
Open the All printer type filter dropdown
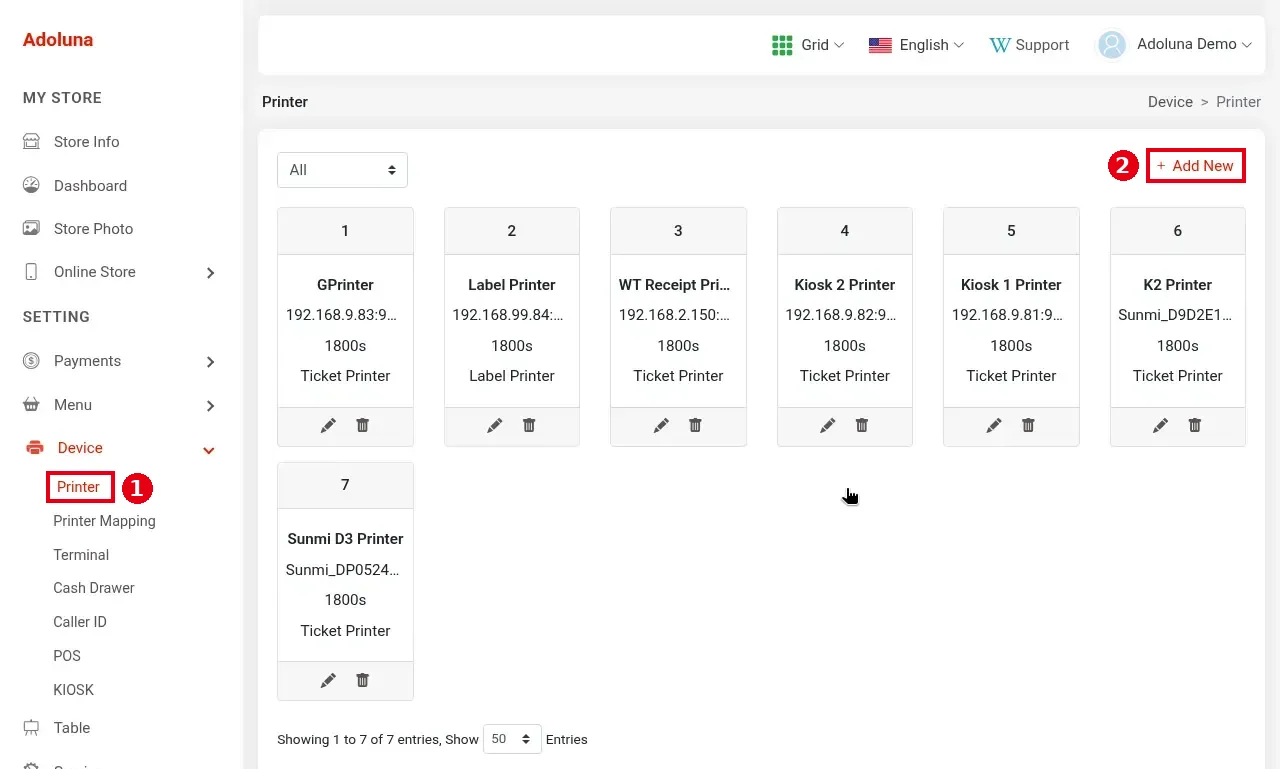(342, 170)
